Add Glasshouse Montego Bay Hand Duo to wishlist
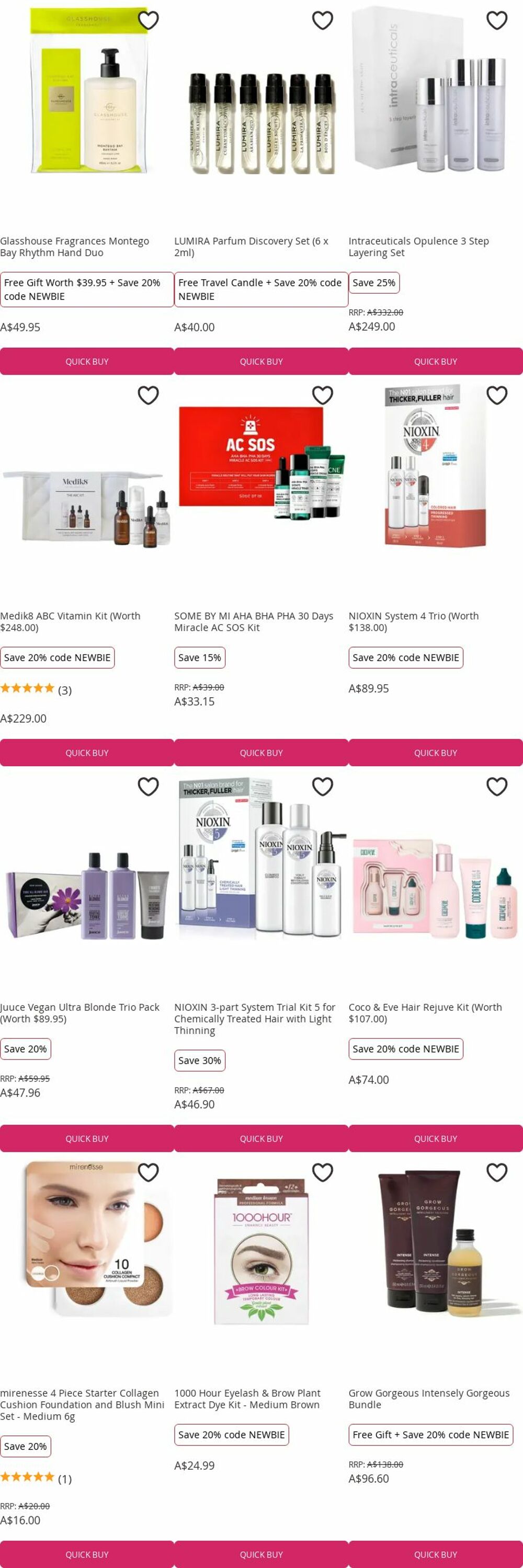The image size is (523, 1568). coord(148,21)
